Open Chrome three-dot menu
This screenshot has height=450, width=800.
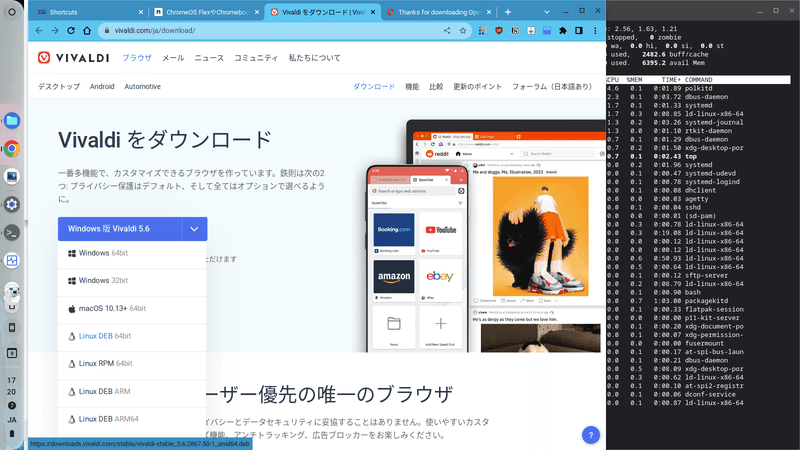pos(595,31)
